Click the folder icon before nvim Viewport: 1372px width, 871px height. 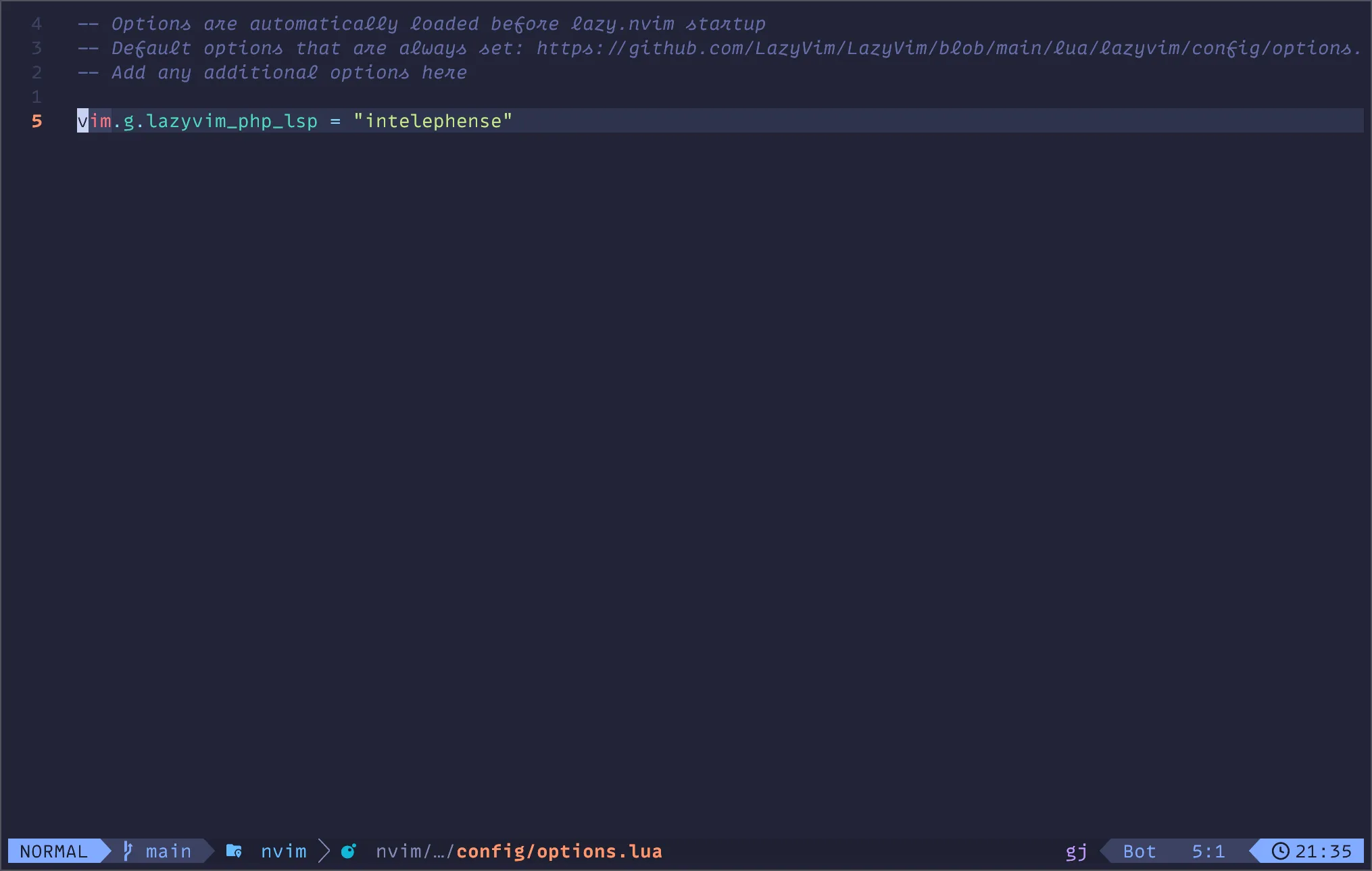(x=234, y=851)
